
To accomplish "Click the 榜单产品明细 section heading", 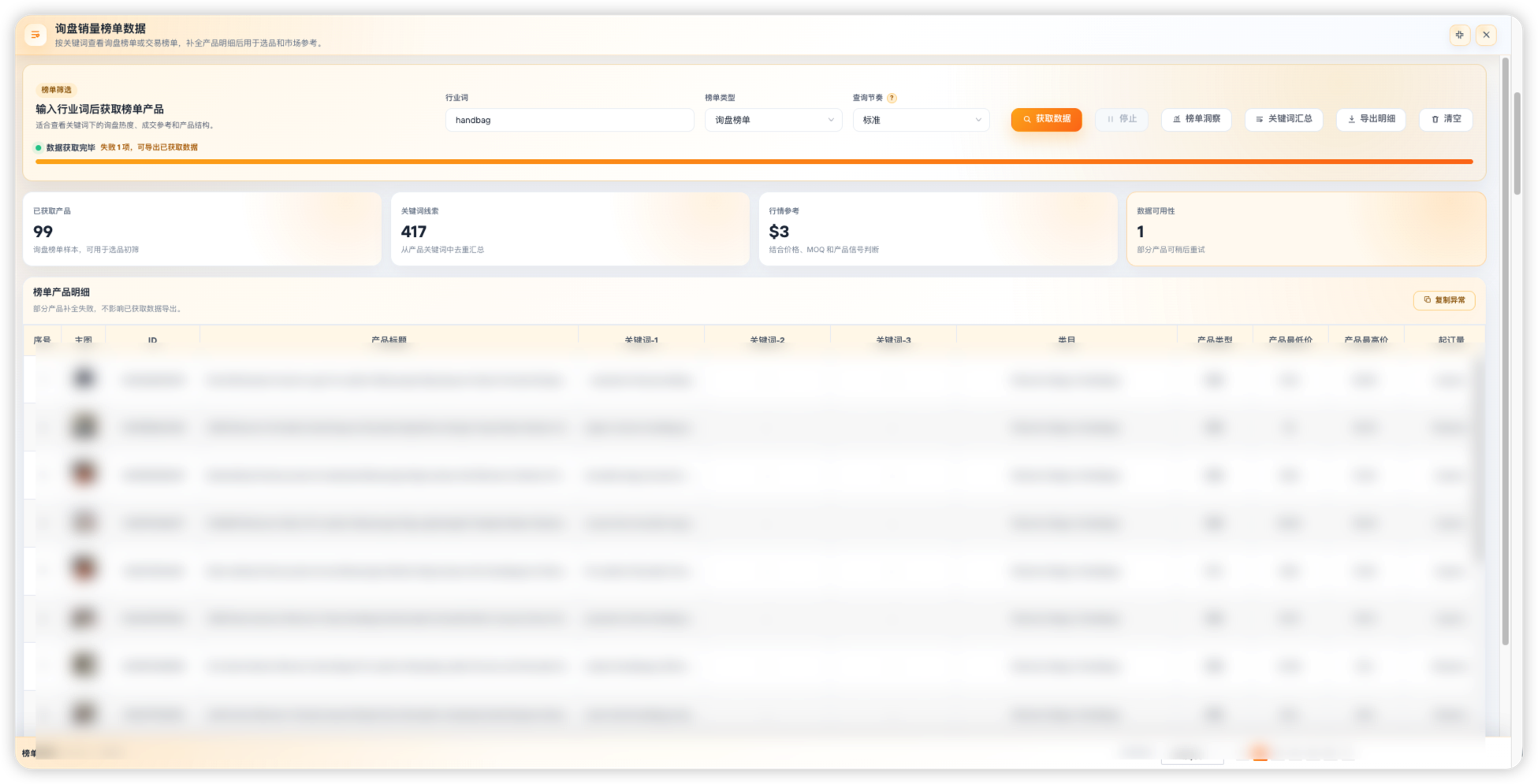I will (x=61, y=292).
